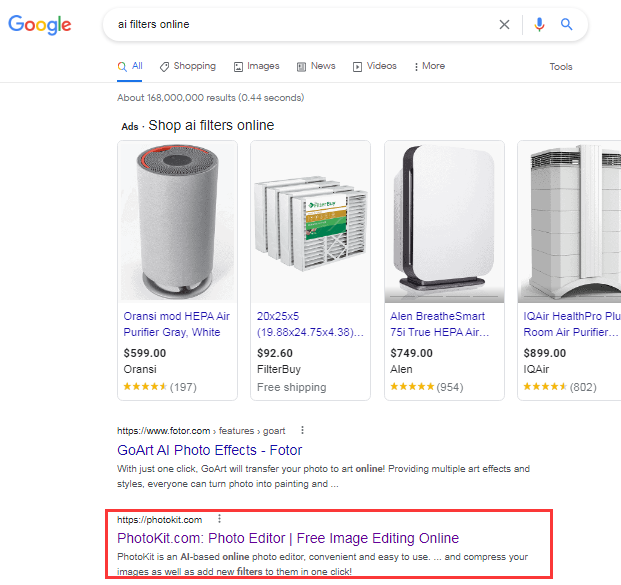
Task: Clear the search box text
Action: [504, 25]
